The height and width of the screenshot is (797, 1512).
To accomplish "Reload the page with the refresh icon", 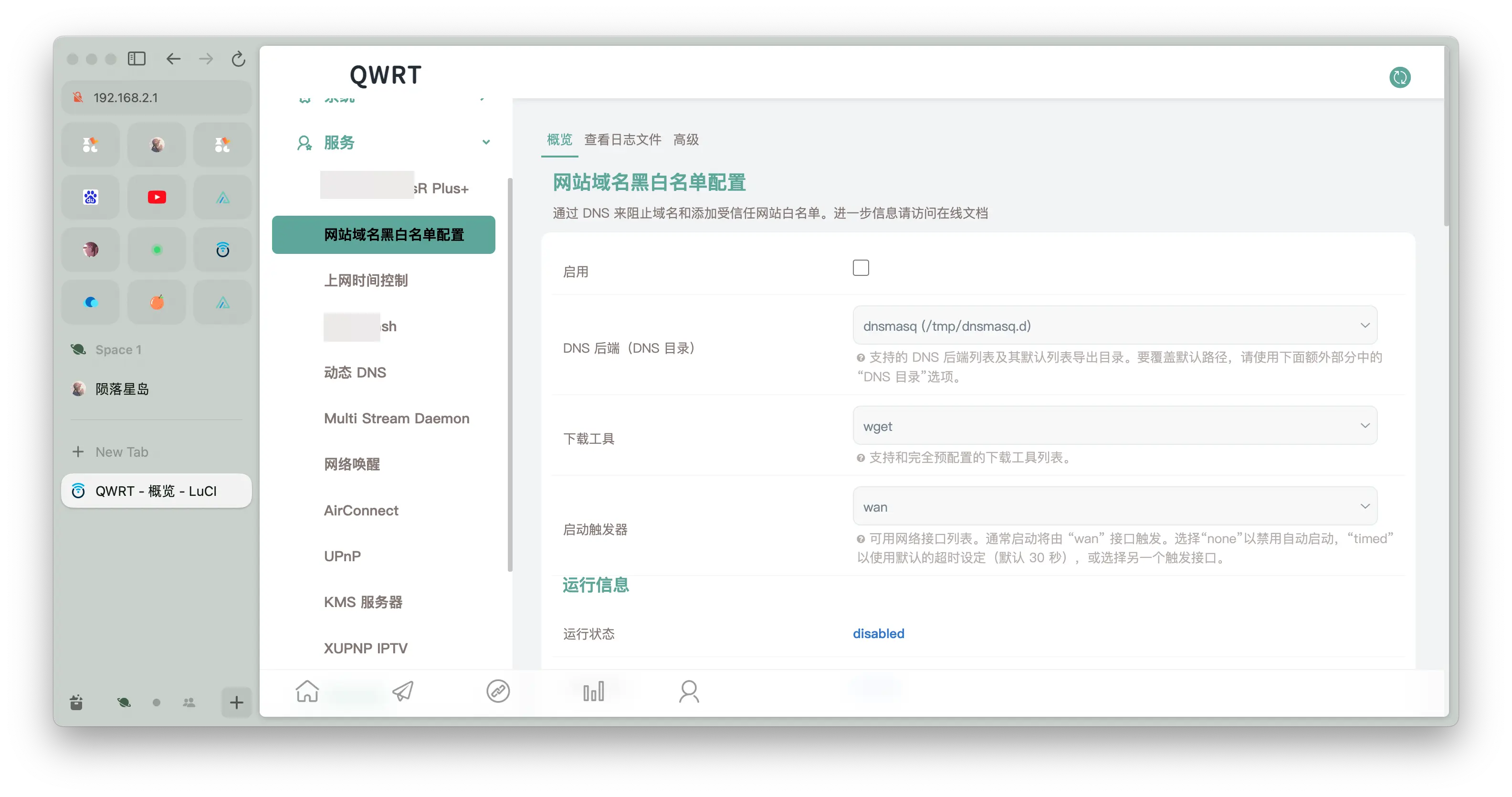I will pos(238,59).
